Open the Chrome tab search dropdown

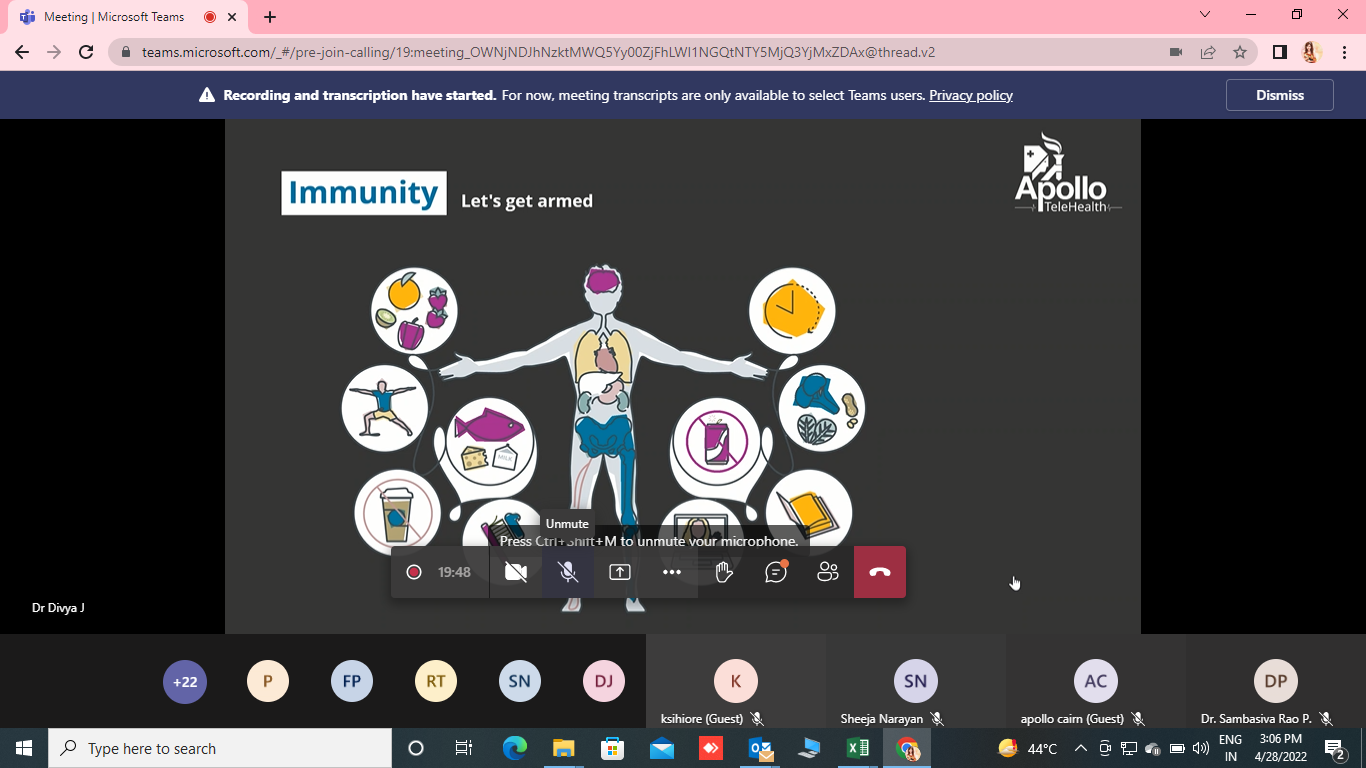(1205, 15)
